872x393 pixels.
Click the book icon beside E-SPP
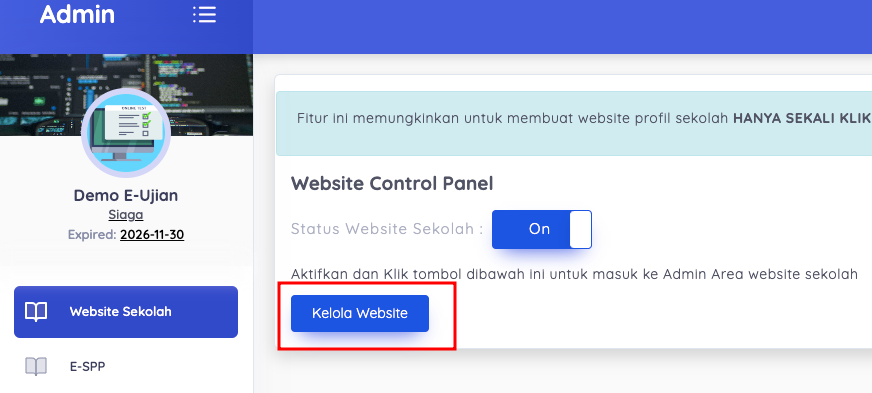36,366
